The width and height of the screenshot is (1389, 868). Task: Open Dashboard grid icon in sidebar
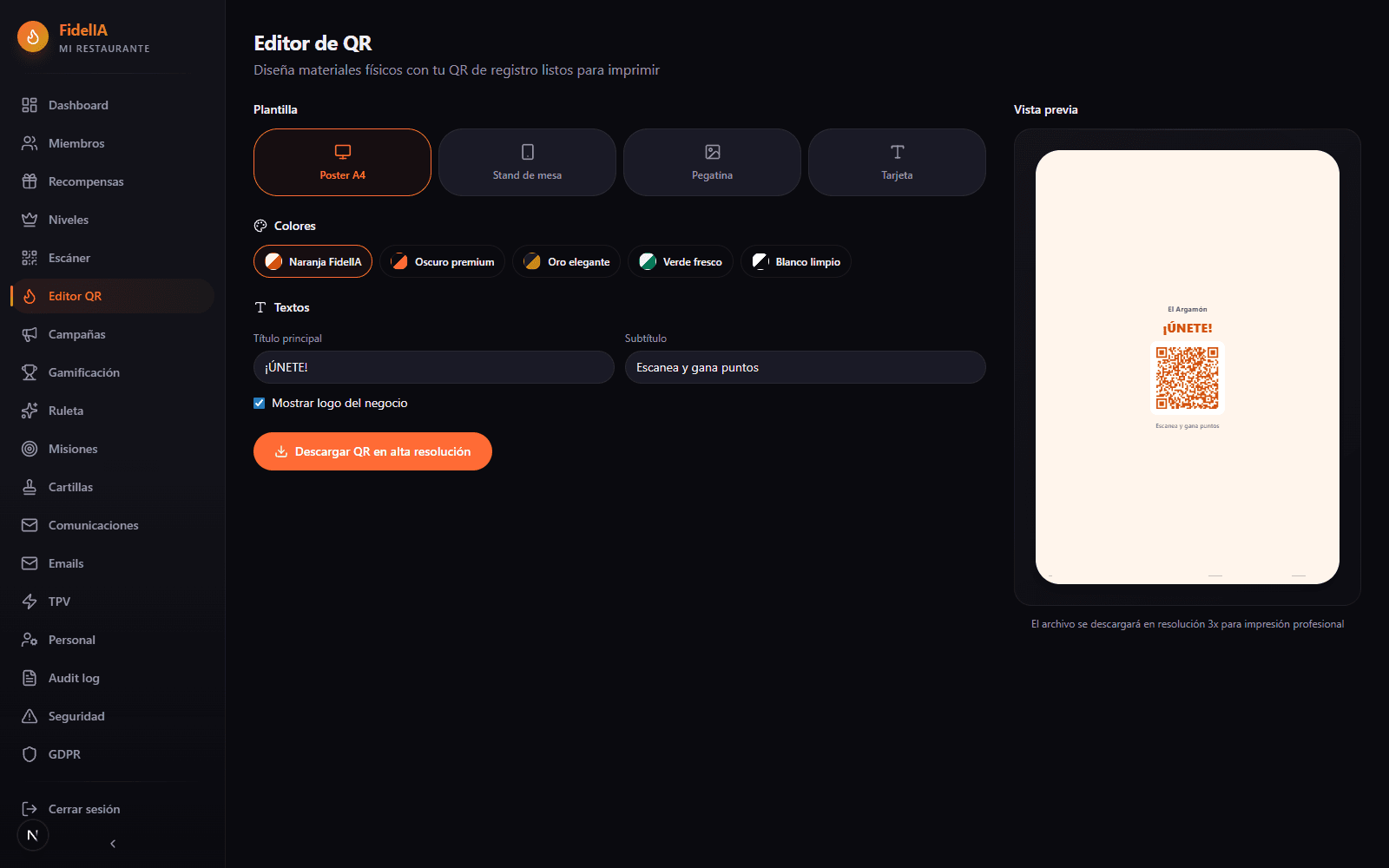[x=30, y=105]
